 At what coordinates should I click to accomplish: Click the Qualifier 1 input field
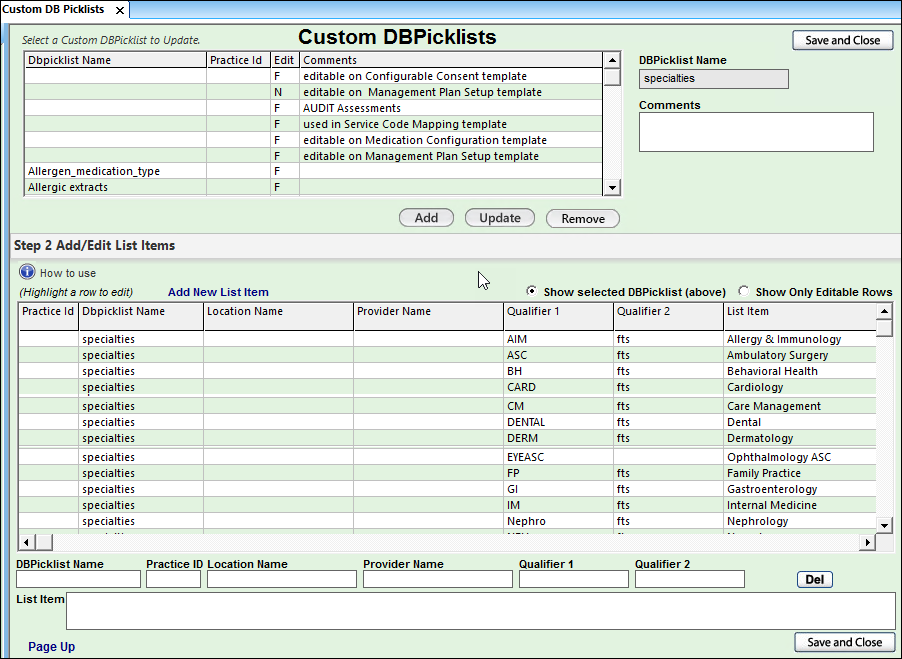click(574, 579)
